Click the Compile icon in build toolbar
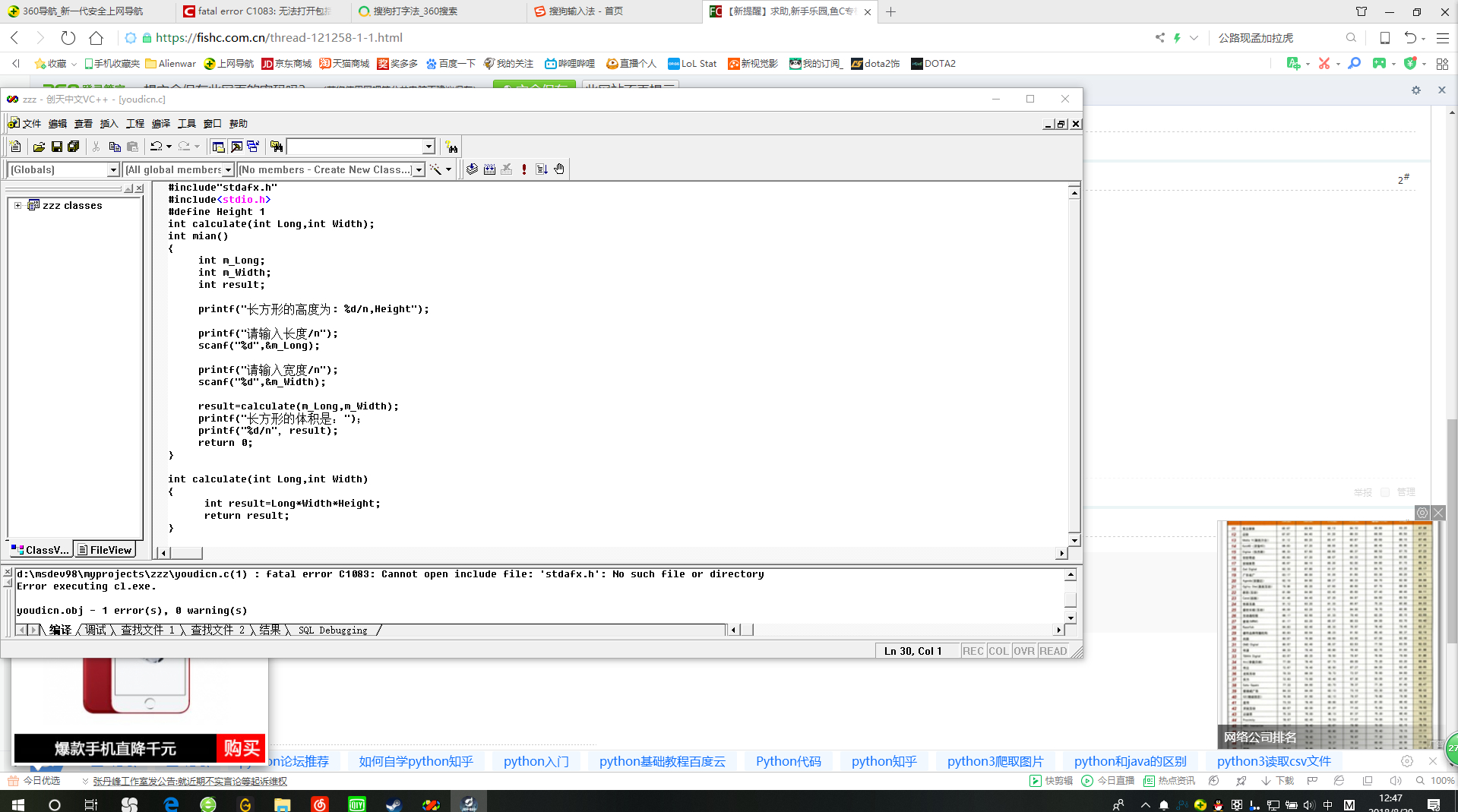1458x812 pixels. click(x=472, y=169)
